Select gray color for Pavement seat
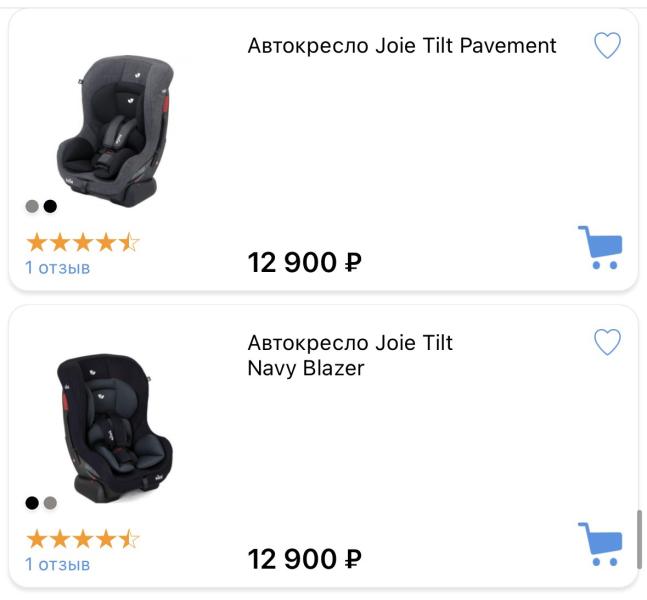Screen dimensions: 647x600 point(32,206)
